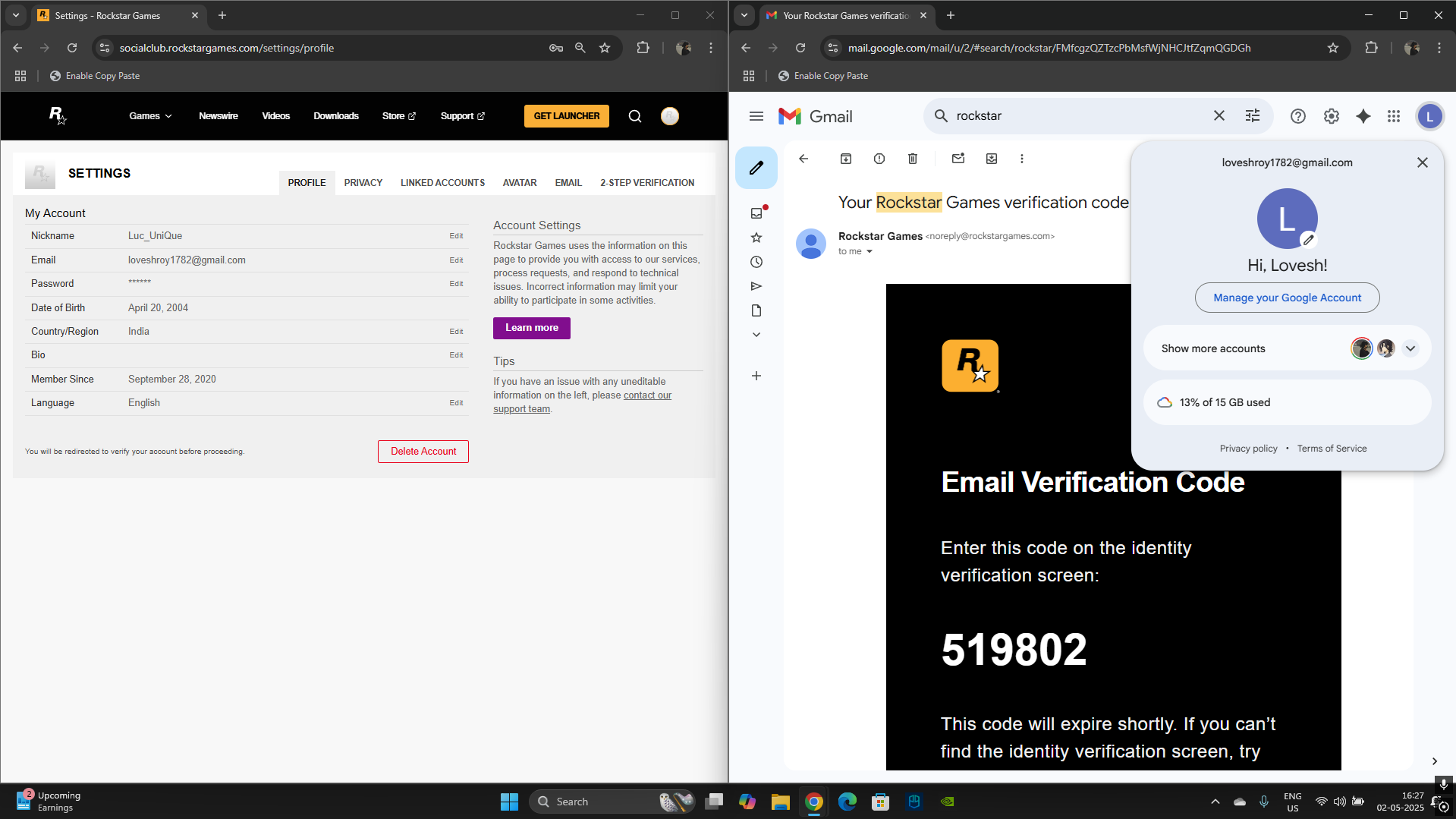Viewport: 1456px width, 819px height.
Task: Edit Google profile picture pencil badge
Action: [1309, 240]
